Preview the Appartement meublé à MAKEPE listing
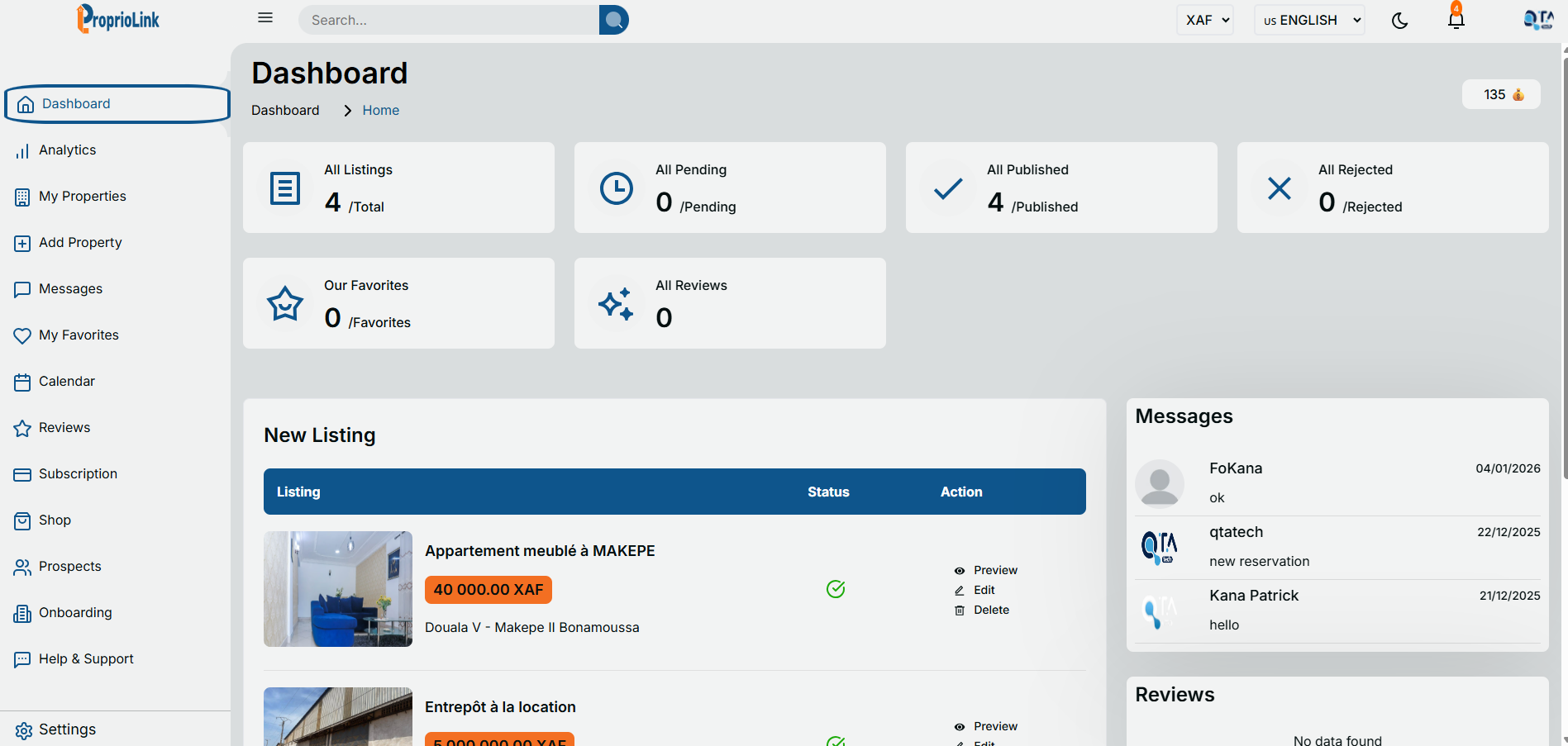 (994, 570)
